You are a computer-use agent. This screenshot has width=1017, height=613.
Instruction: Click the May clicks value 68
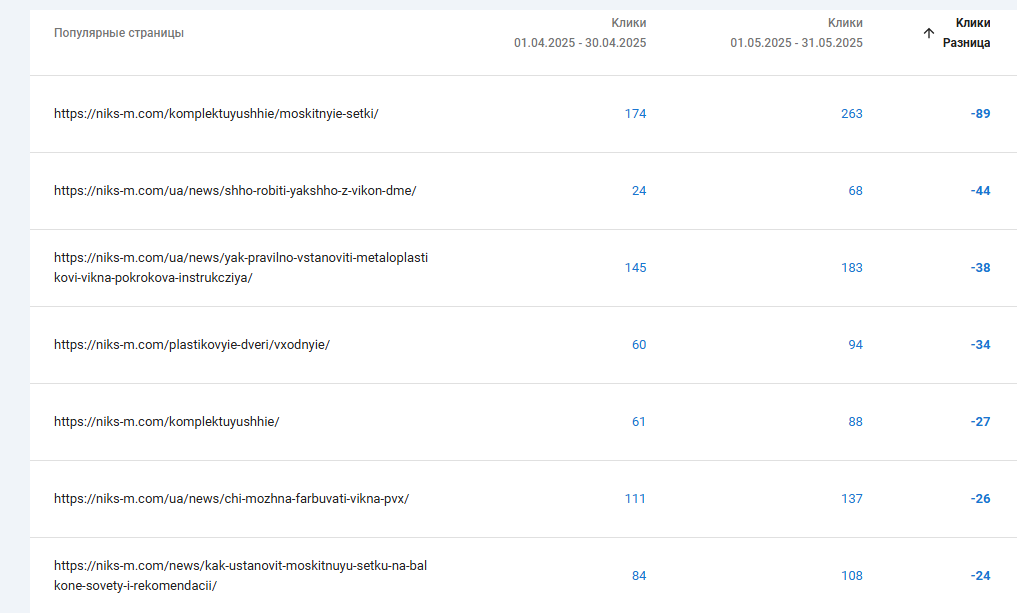[855, 191]
